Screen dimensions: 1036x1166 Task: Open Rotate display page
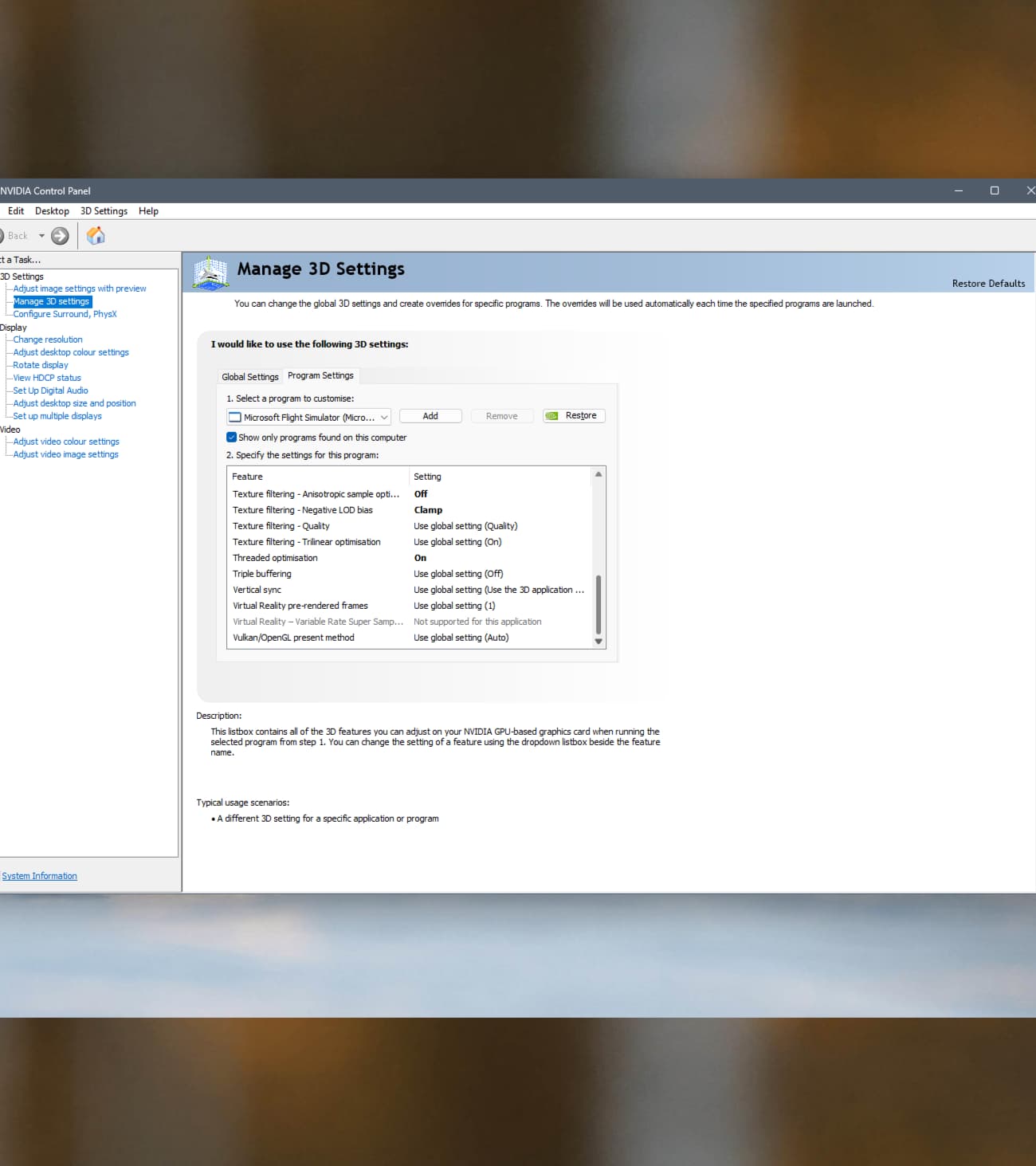click(41, 365)
